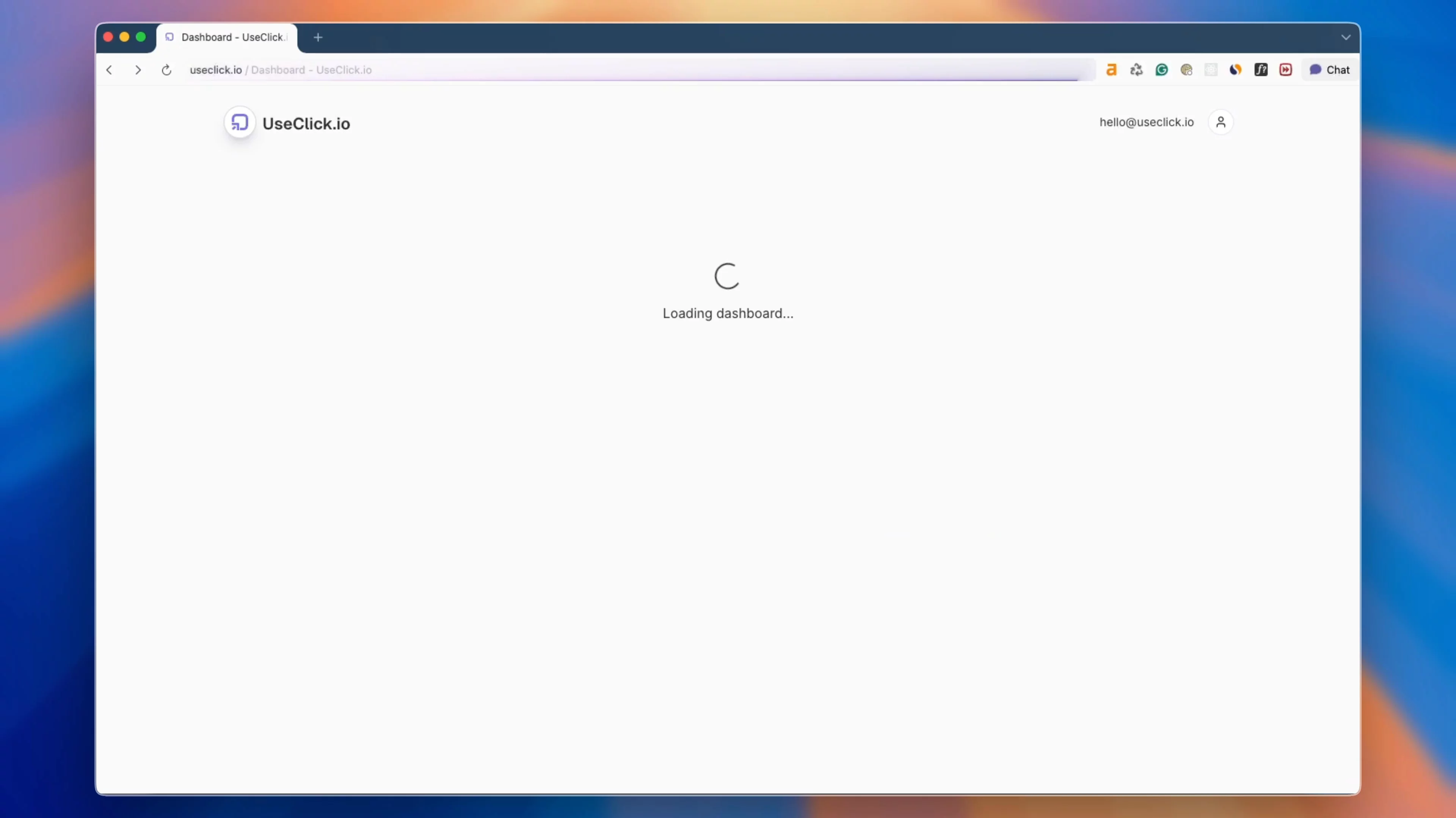Open the window dropdown chevron
This screenshot has width=1456, height=818.
[1345, 37]
